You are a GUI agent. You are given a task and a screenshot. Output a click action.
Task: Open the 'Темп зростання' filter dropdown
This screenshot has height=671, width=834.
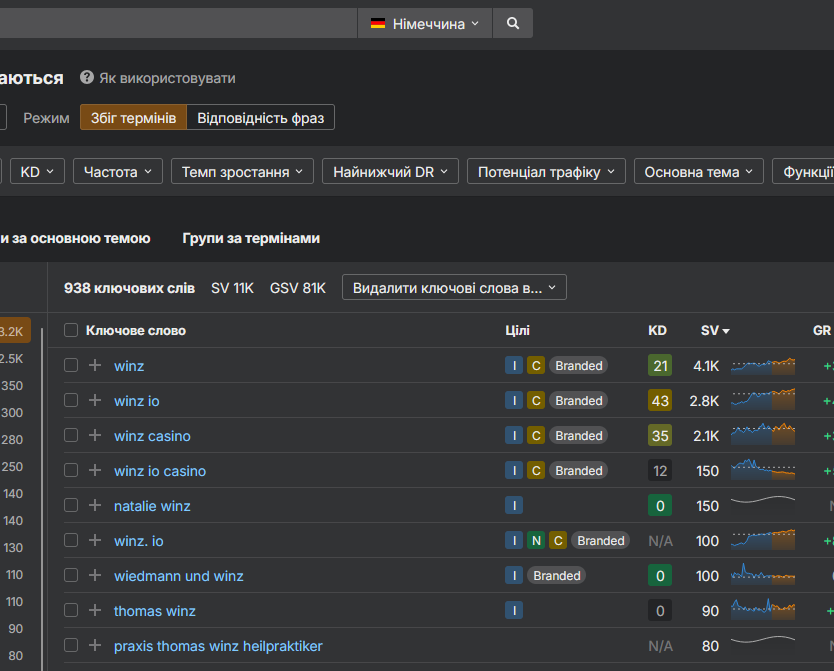click(x=242, y=172)
